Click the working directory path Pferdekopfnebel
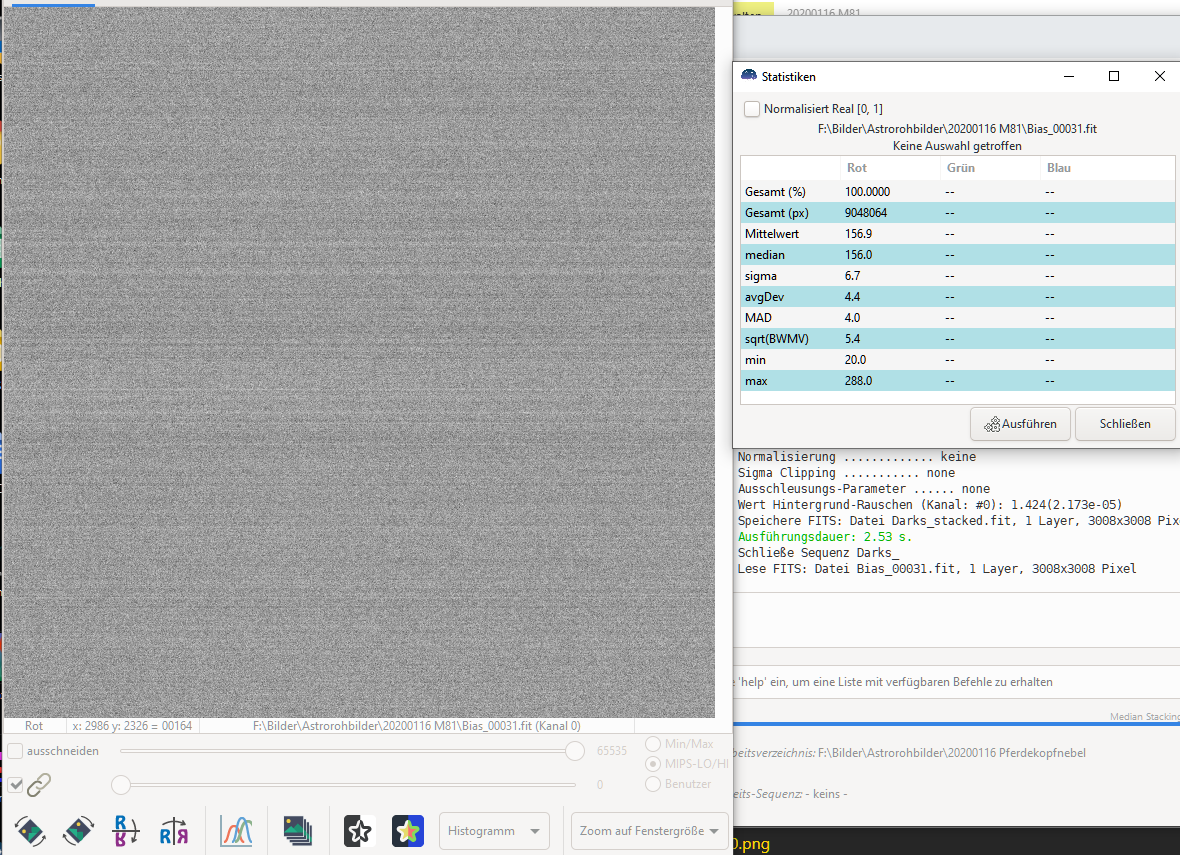1180x855 pixels. coord(951,753)
